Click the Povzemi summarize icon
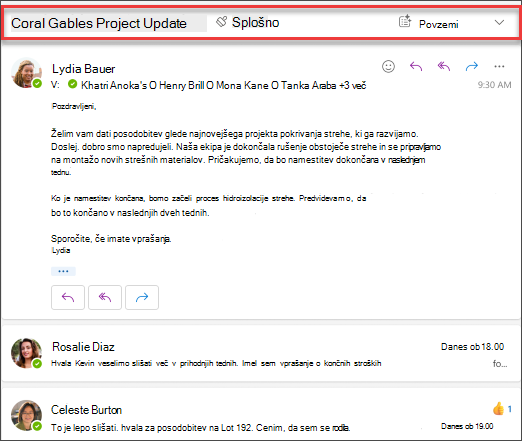The height and width of the screenshot is (441, 522). click(x=405, y=21)
